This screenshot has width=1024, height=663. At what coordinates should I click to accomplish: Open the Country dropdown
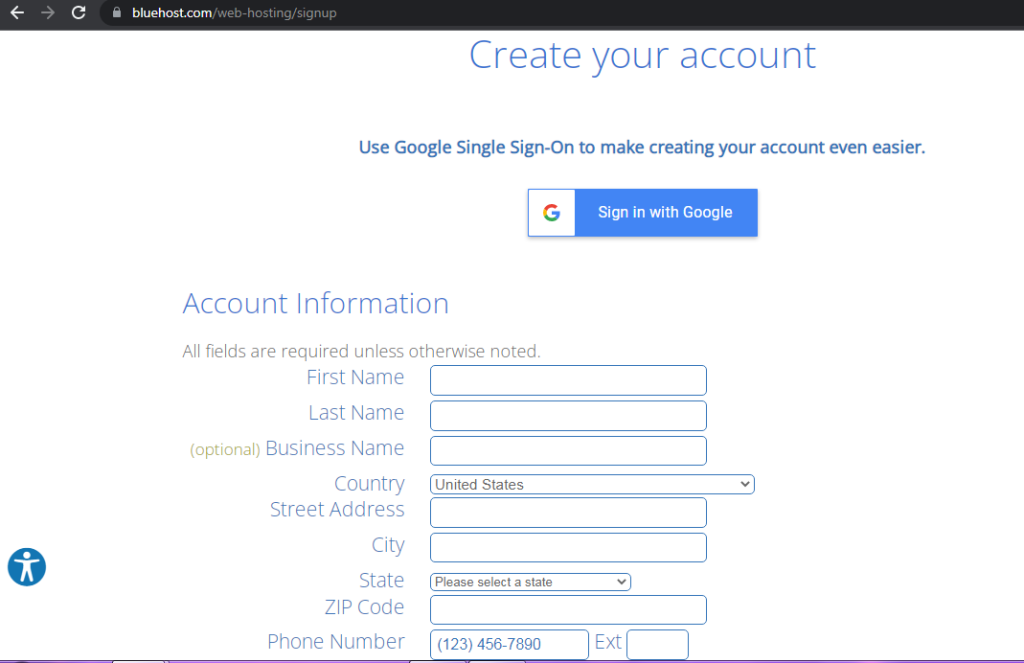[x=592, y=484]
